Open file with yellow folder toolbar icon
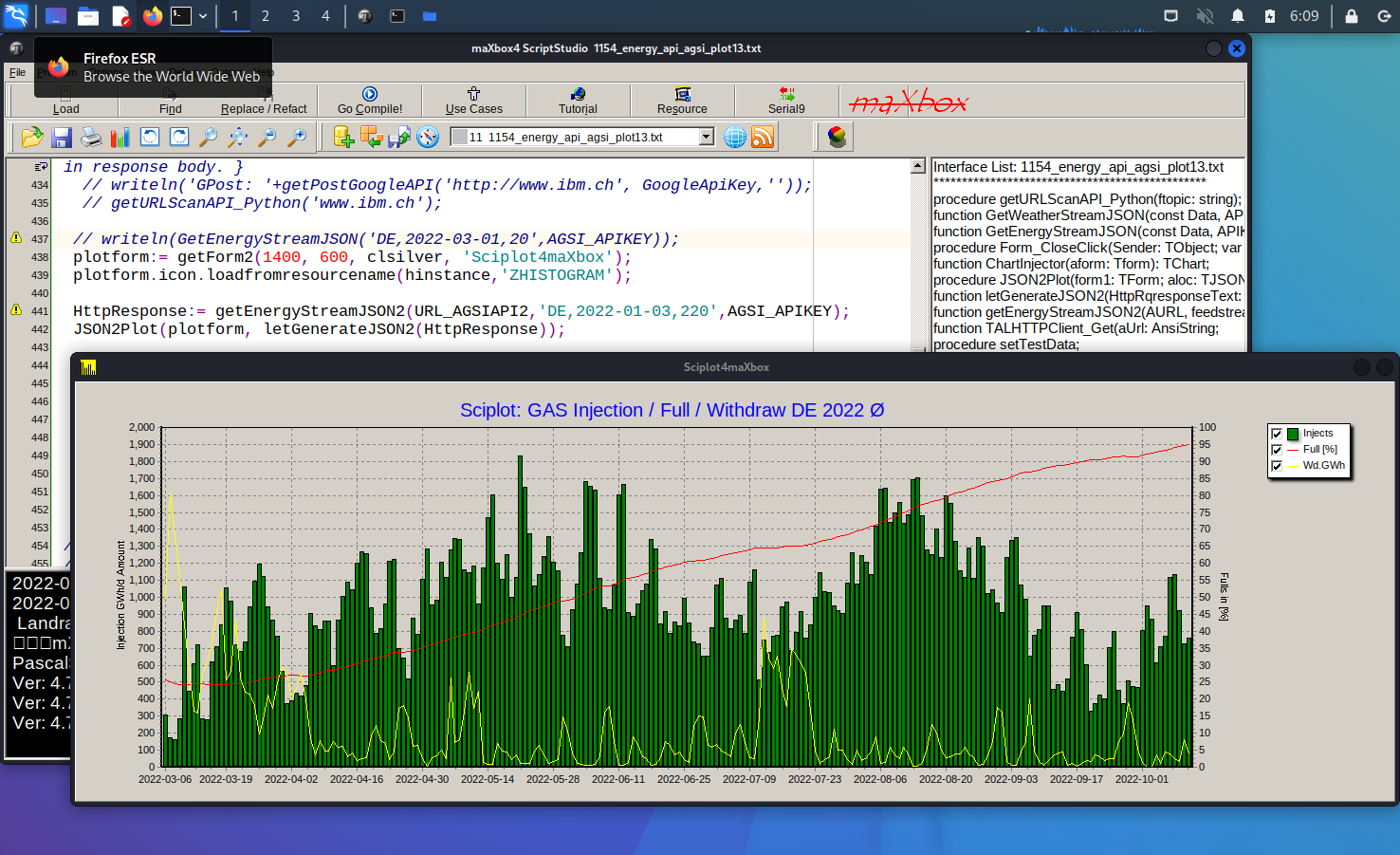Screen dimensions: 1400x855 (x=32, y=138)
